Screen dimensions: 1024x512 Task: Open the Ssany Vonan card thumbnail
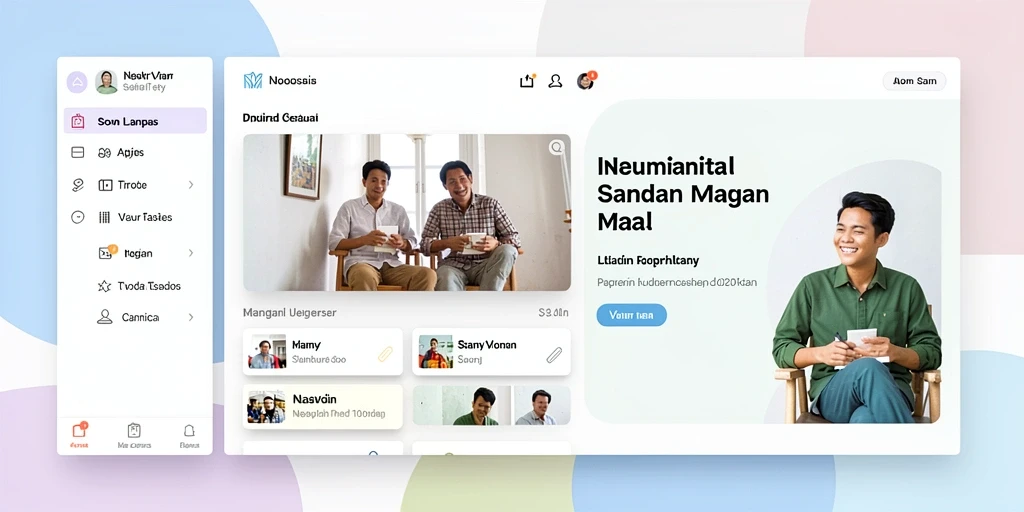[x=436, y=352]
